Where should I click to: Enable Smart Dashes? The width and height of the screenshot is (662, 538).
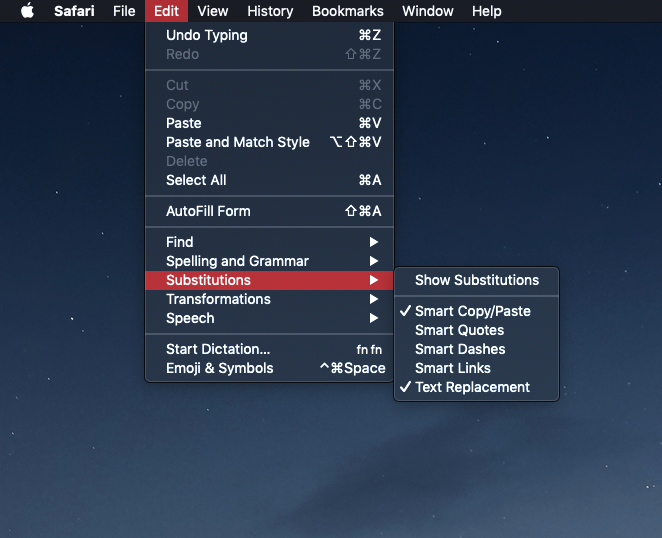[x=477, y=349]
